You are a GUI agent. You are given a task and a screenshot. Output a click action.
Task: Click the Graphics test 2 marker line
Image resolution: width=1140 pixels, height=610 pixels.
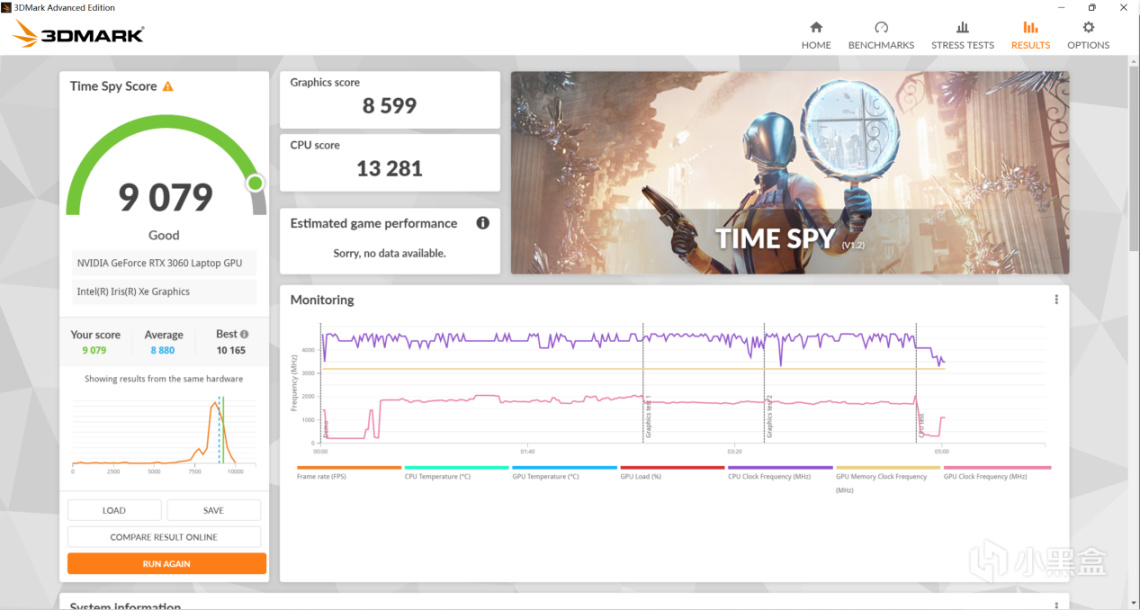click(764, 383)
